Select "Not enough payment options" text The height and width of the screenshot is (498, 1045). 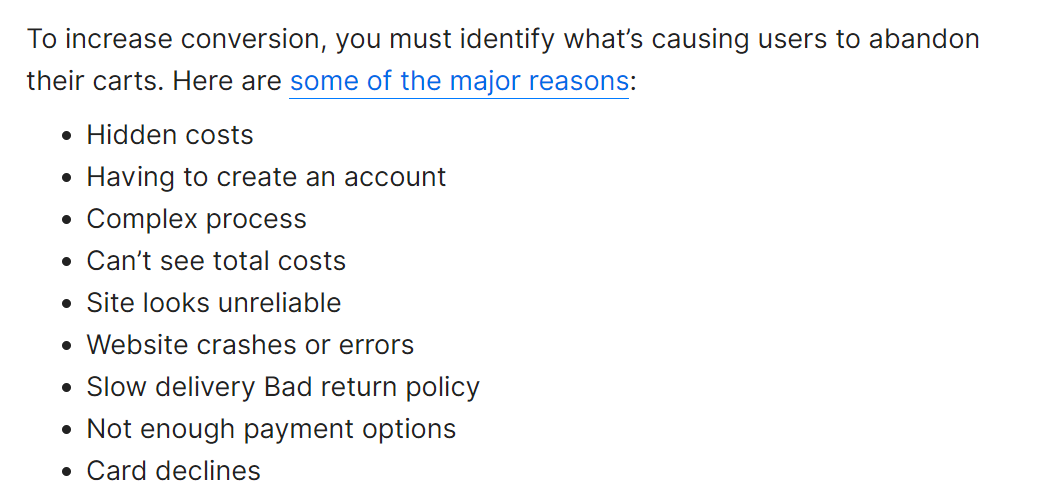271,429
